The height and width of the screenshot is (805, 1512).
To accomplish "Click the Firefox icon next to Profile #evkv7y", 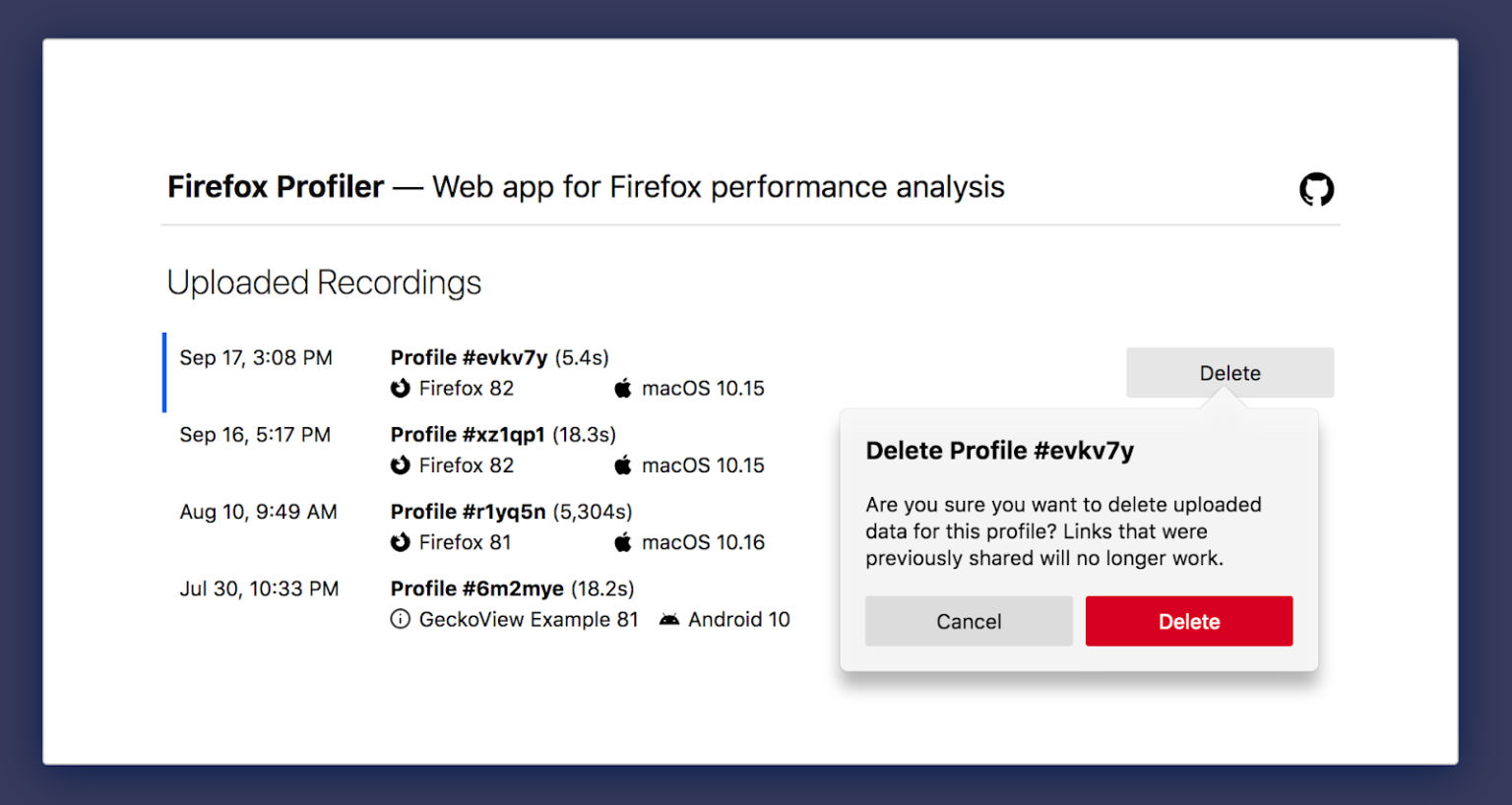I will coord(400,388).
